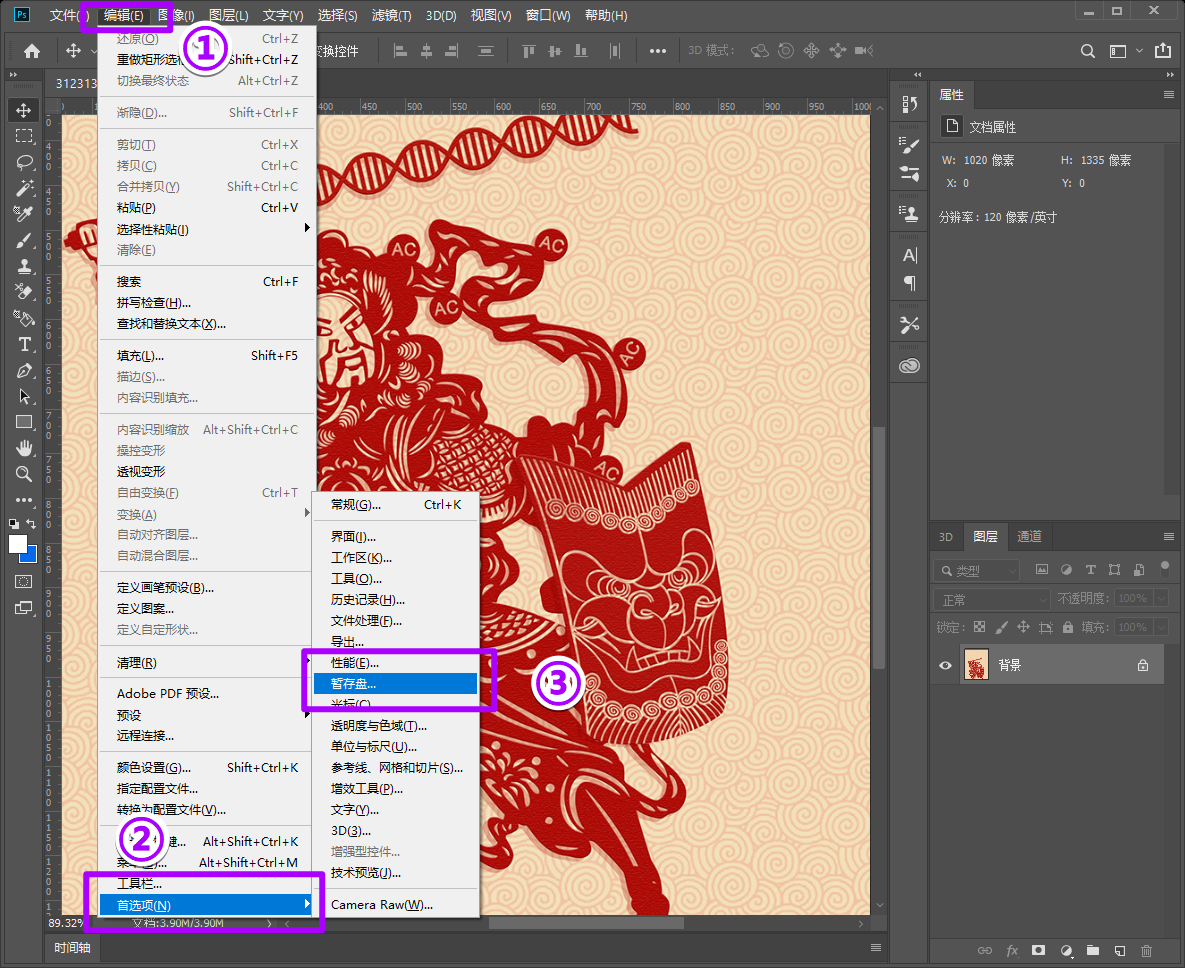The height and width of the screenshot is (968, 1185).
Task: Select the Clone Stamp tool in the left toolbar
Action: (24, 266)
